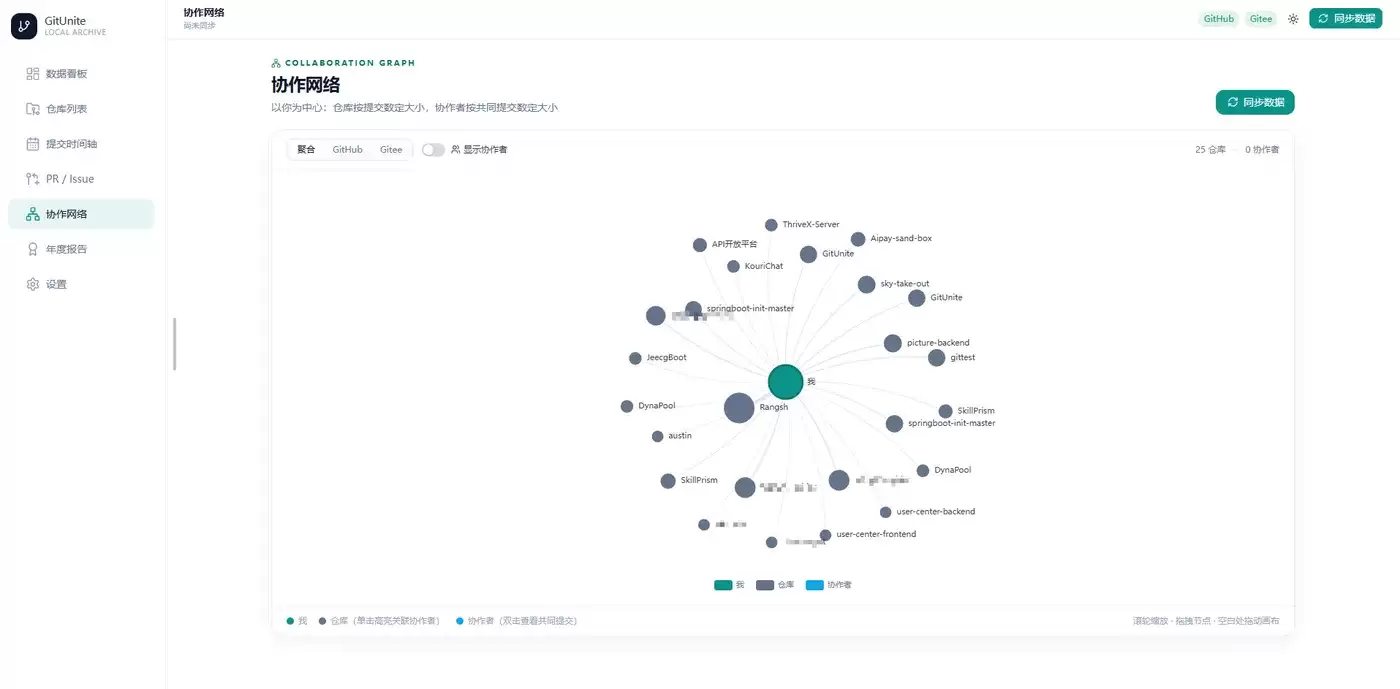Click the picture-backend node
Viewport: 1400px width, 689px height.
coord(893,343)
